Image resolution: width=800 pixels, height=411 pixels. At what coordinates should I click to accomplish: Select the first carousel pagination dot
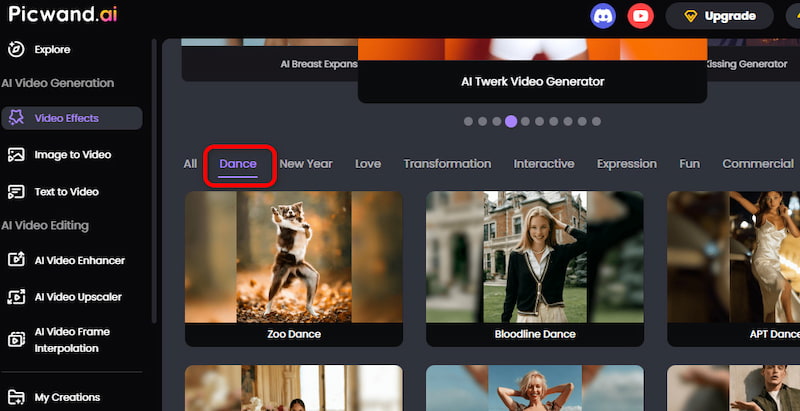click(468, 121)
